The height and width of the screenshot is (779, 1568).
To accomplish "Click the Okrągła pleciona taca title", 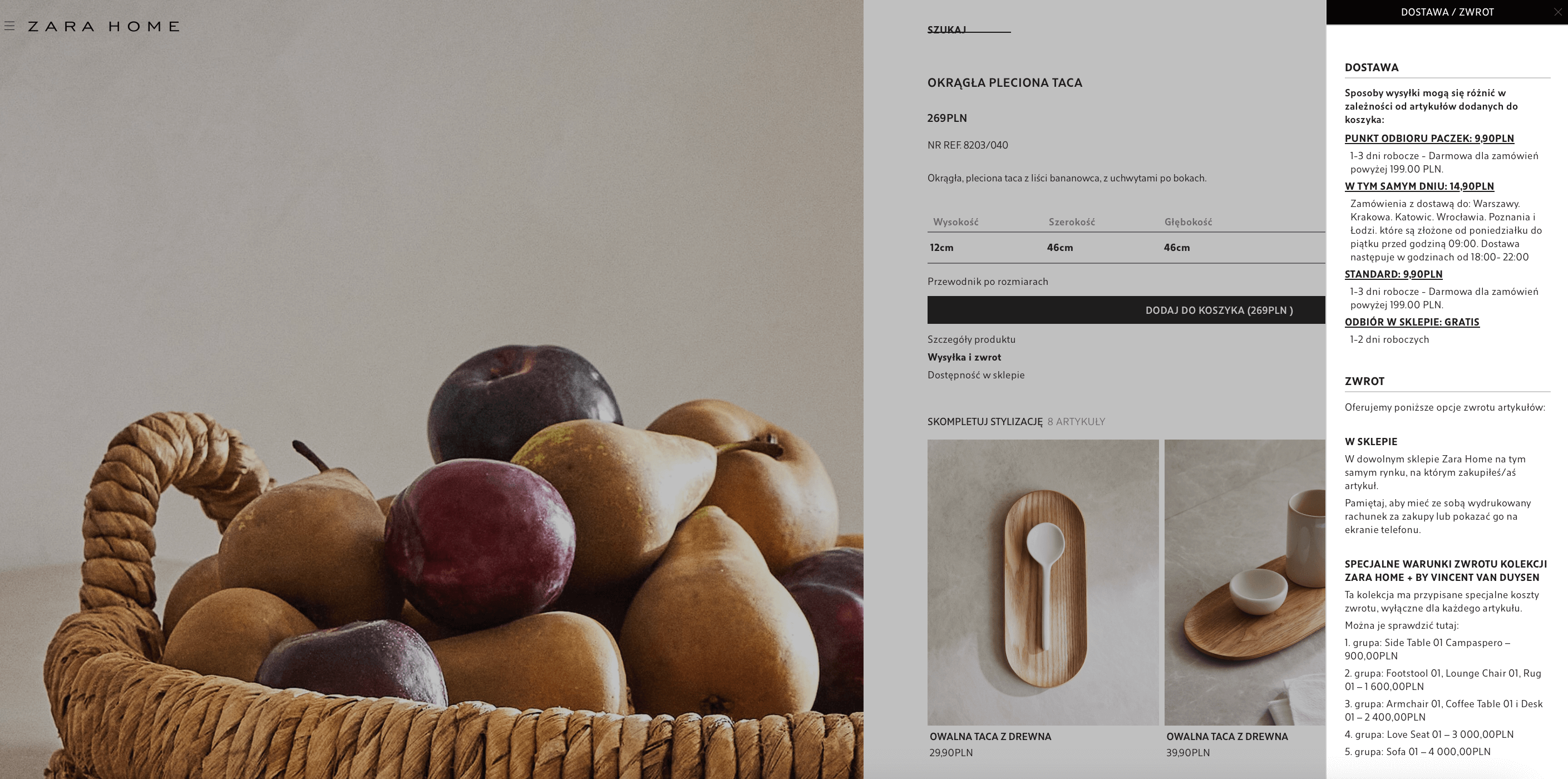I will (1005, 83).
